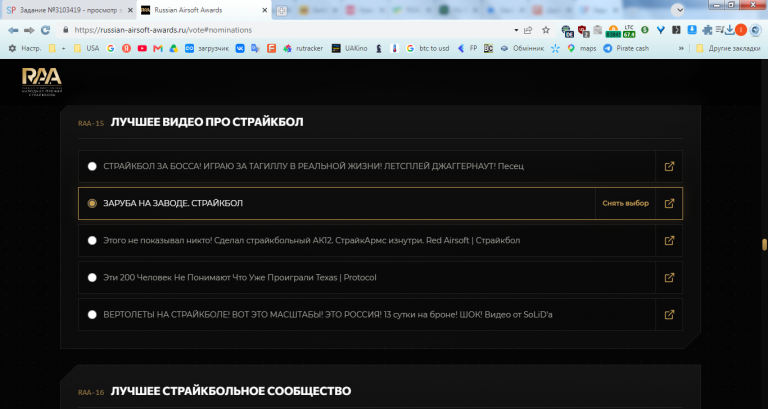Go back with the browser back arrow
This screenshot has width=768, height=409.
click(13, 30)
